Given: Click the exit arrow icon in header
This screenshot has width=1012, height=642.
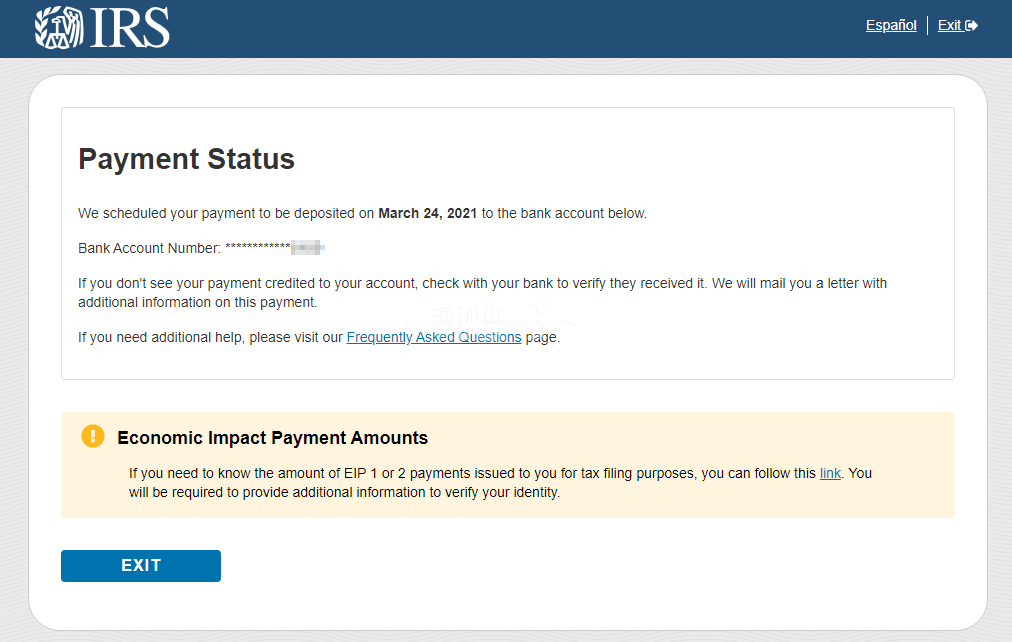Looking at the screenshot, I should tap(971, 26).
